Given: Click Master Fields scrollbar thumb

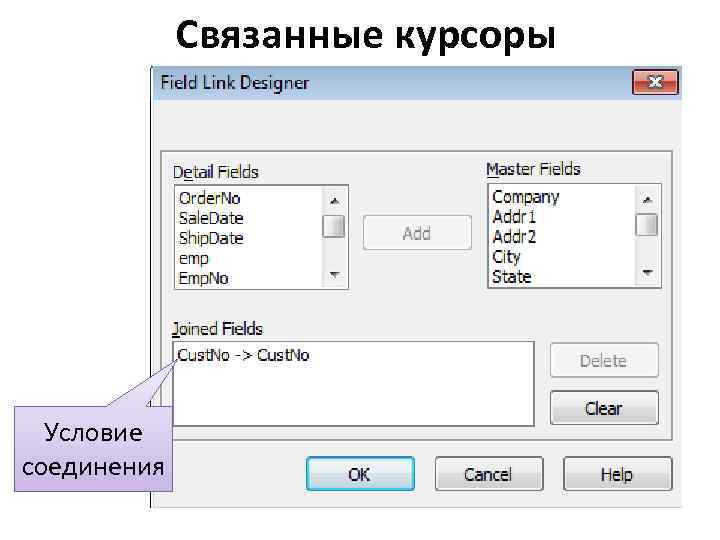Looking at the screenshot, I should tap(647, 225).
